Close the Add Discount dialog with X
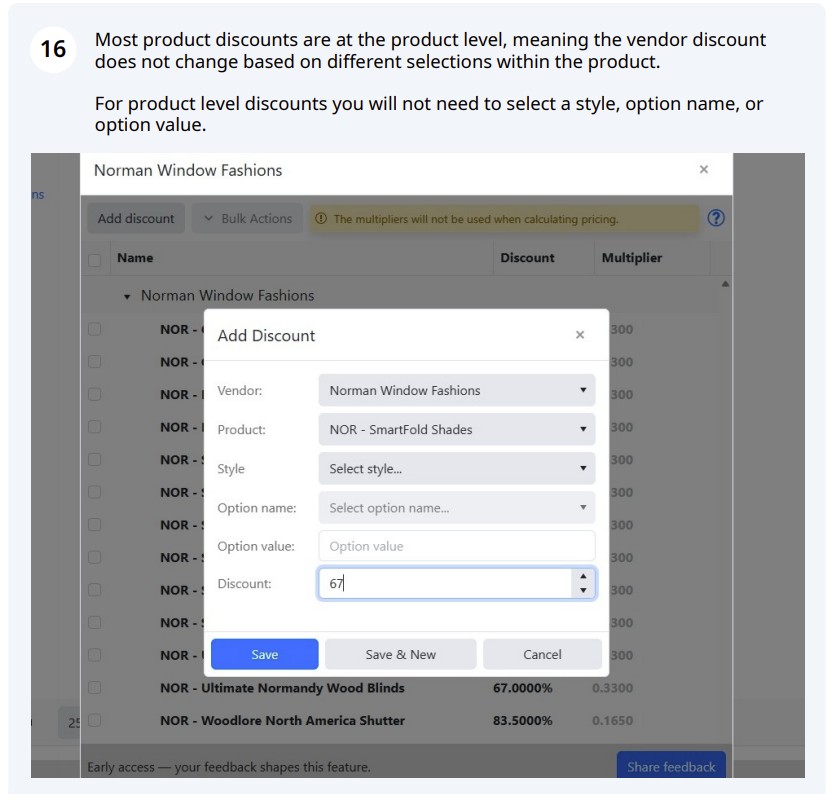 point(580,335)
